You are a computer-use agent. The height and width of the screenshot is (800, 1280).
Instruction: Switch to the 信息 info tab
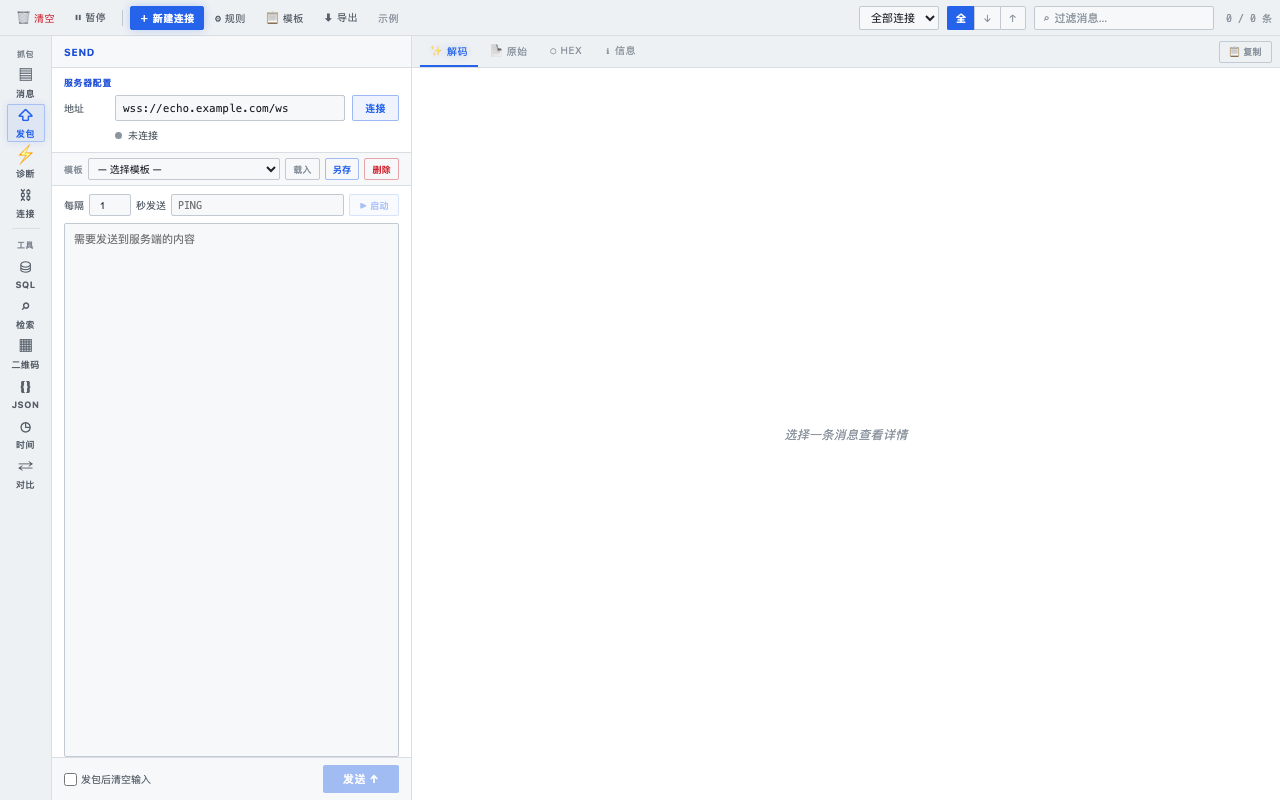point(620,51)
